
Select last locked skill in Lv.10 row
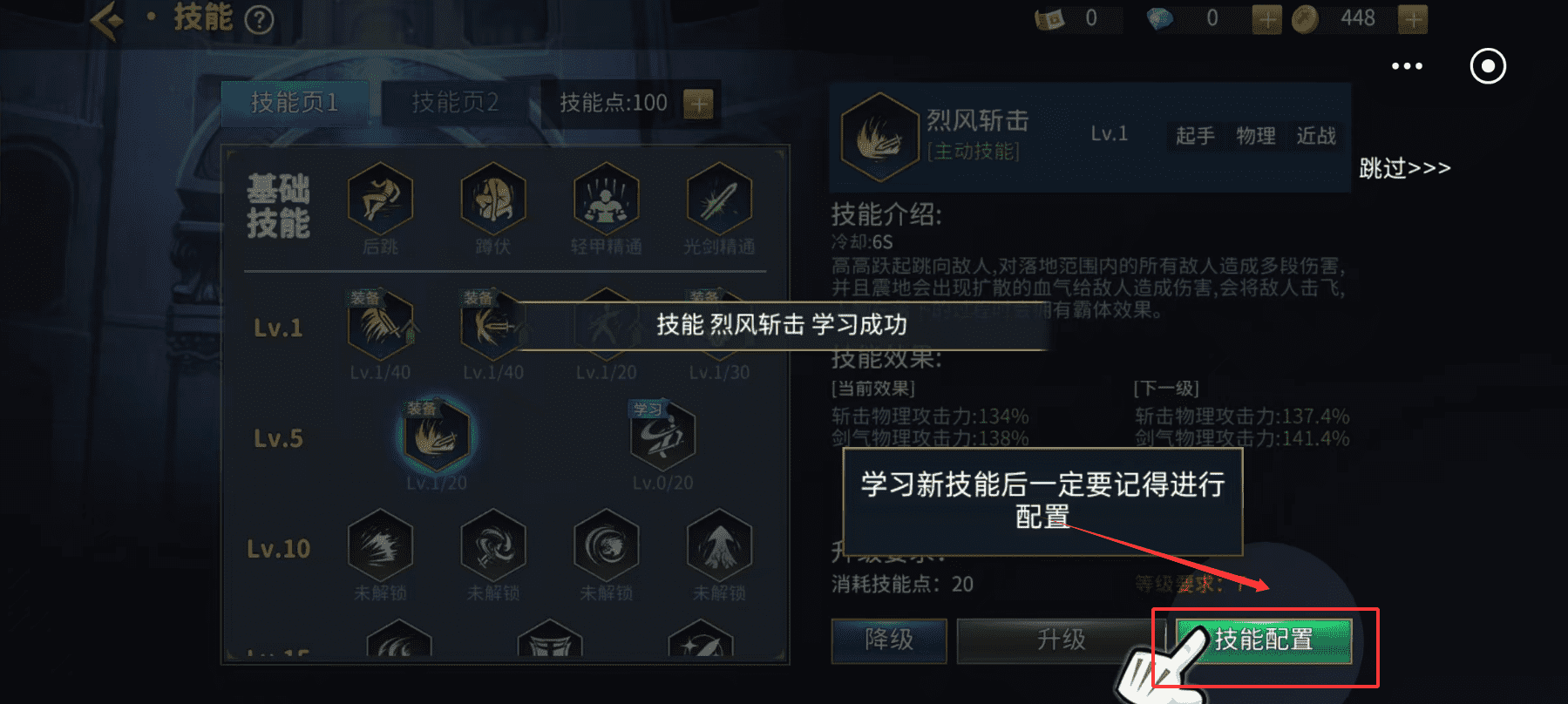719,545
